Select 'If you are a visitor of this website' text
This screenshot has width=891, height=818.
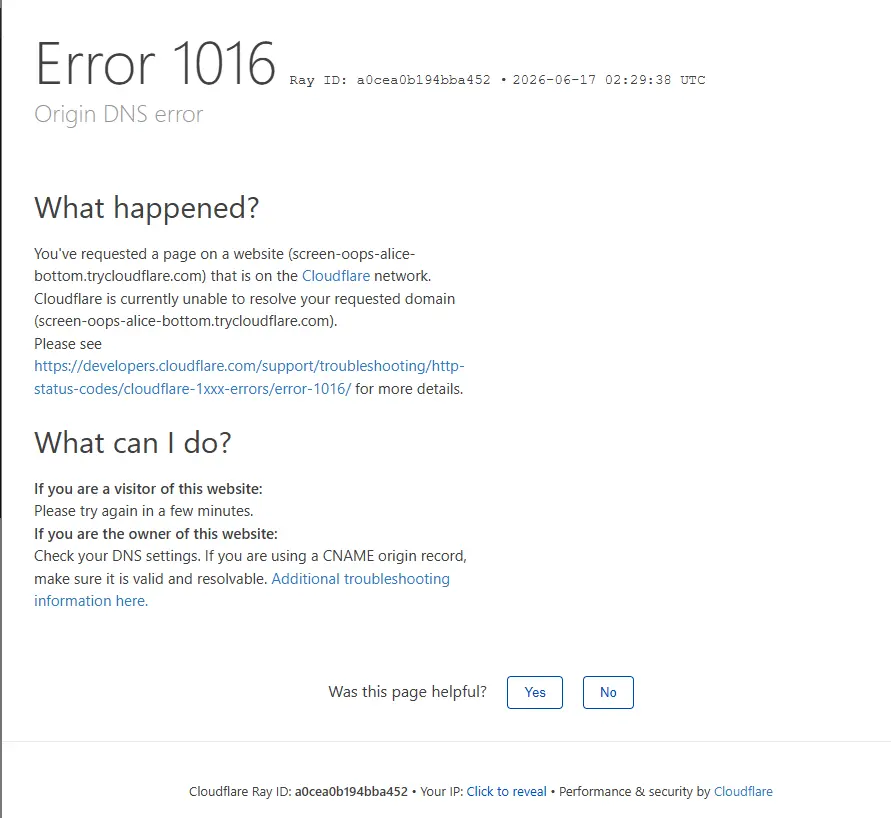(148, 489)
